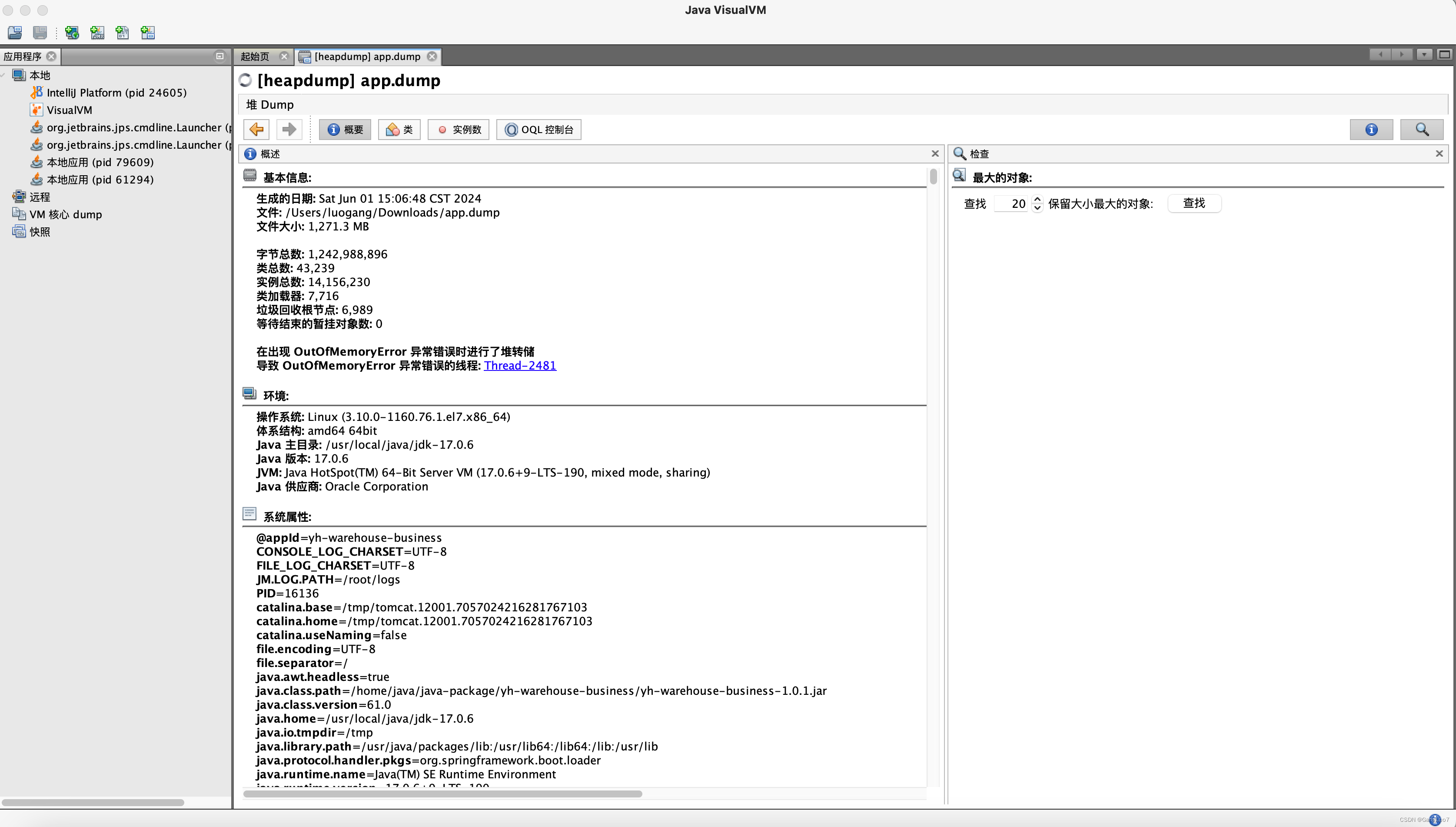1456x827 pixels.
Task: Close the 检查 inspect panel
Action: click(x=1439, y=153)
